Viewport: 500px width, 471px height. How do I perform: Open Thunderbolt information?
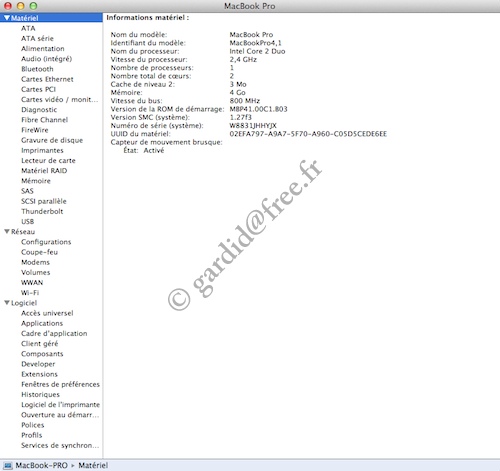42,211
